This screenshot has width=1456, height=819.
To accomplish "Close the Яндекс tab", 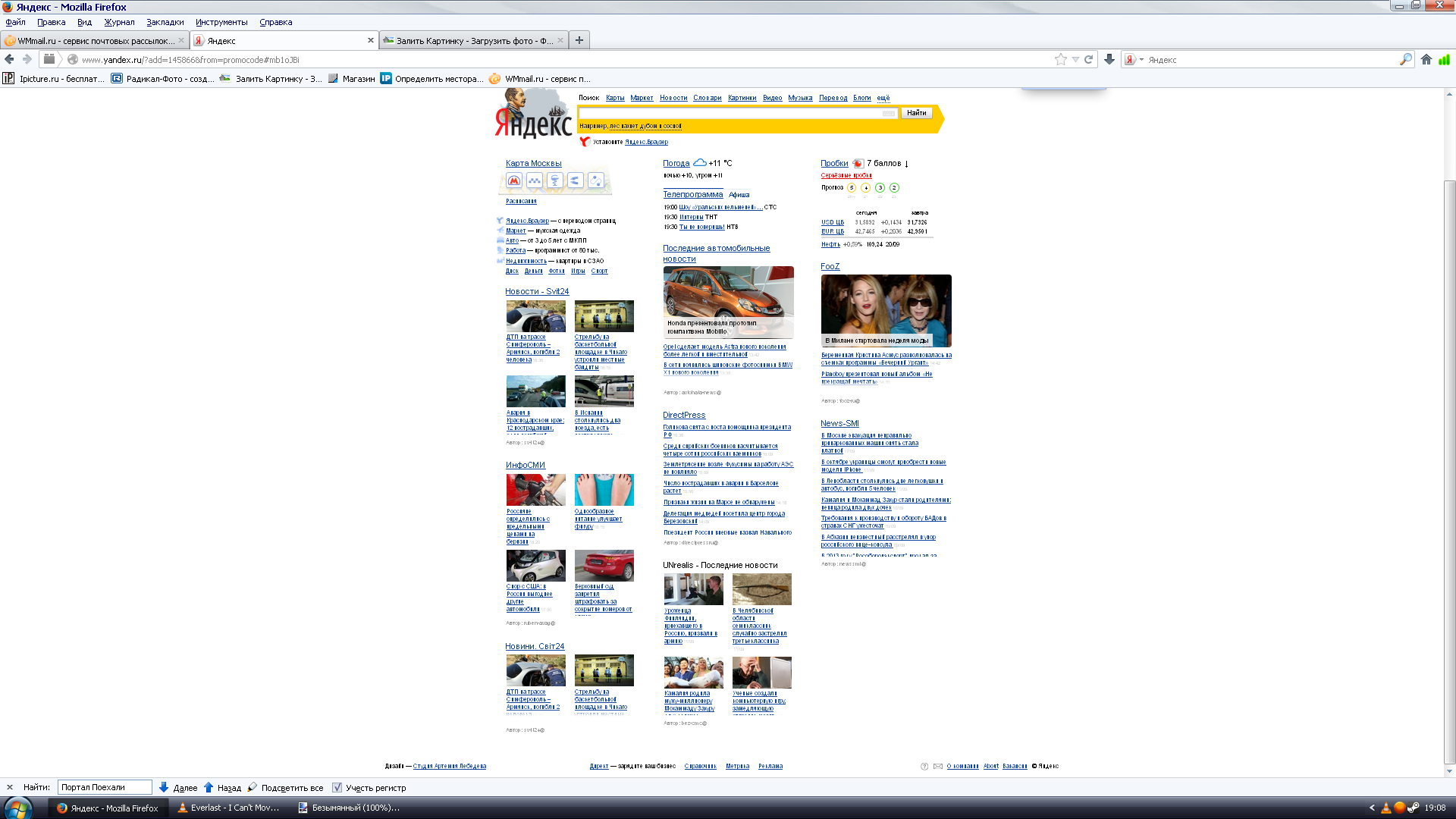I will (x=371, y=40).
